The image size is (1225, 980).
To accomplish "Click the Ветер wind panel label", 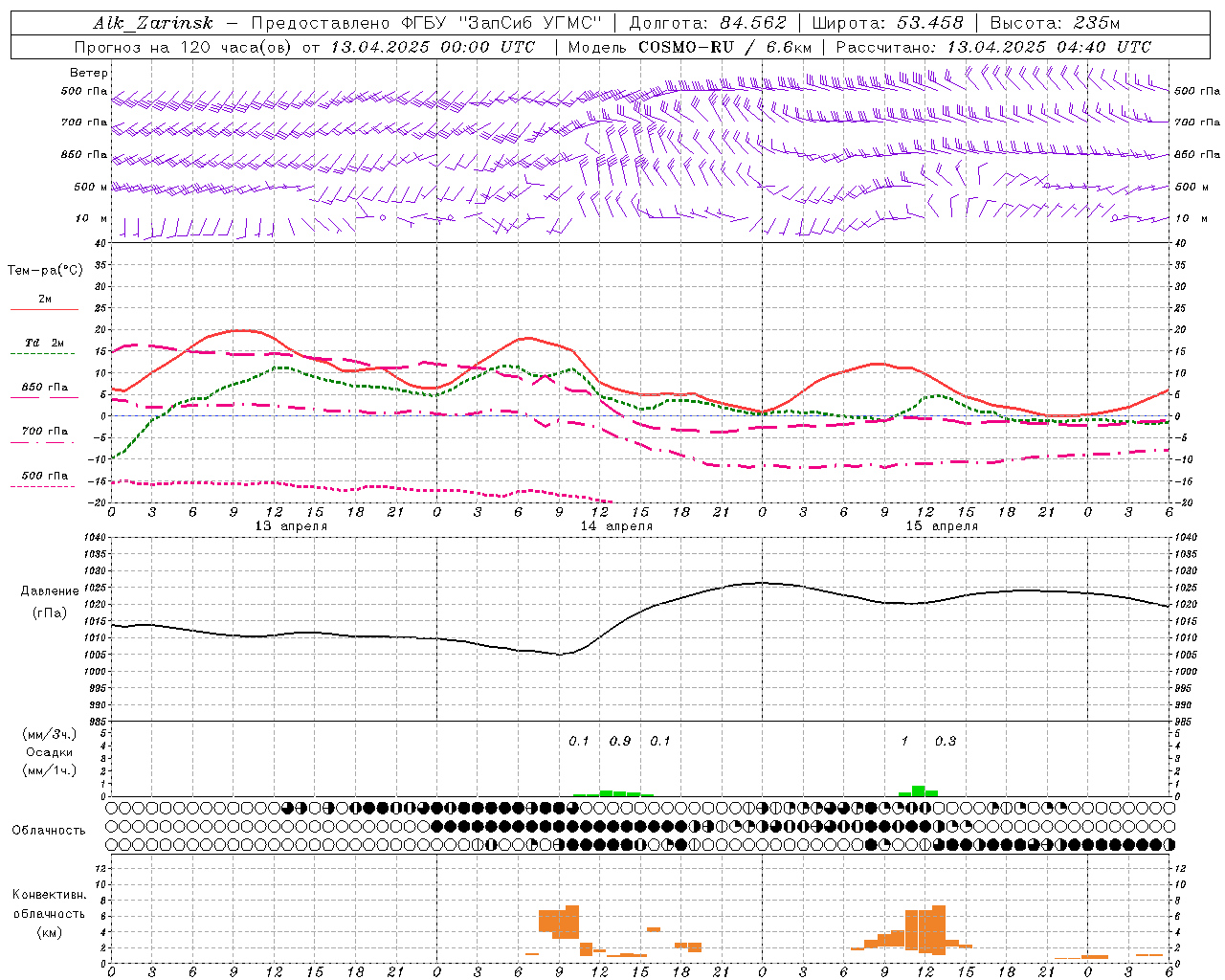I will 89,73.
